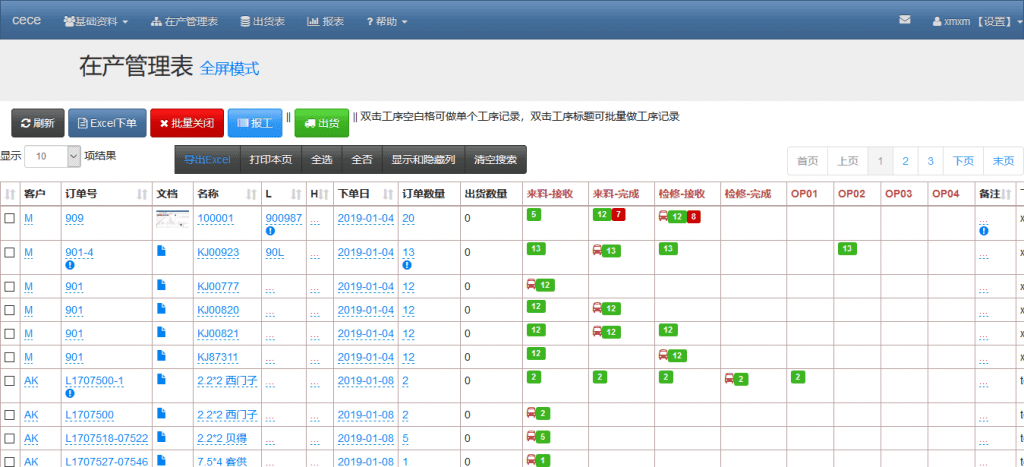Screen dimensions: 1024x467
Task: Tick the checkbox for order L1707500-1
Action: pos(10,381)
